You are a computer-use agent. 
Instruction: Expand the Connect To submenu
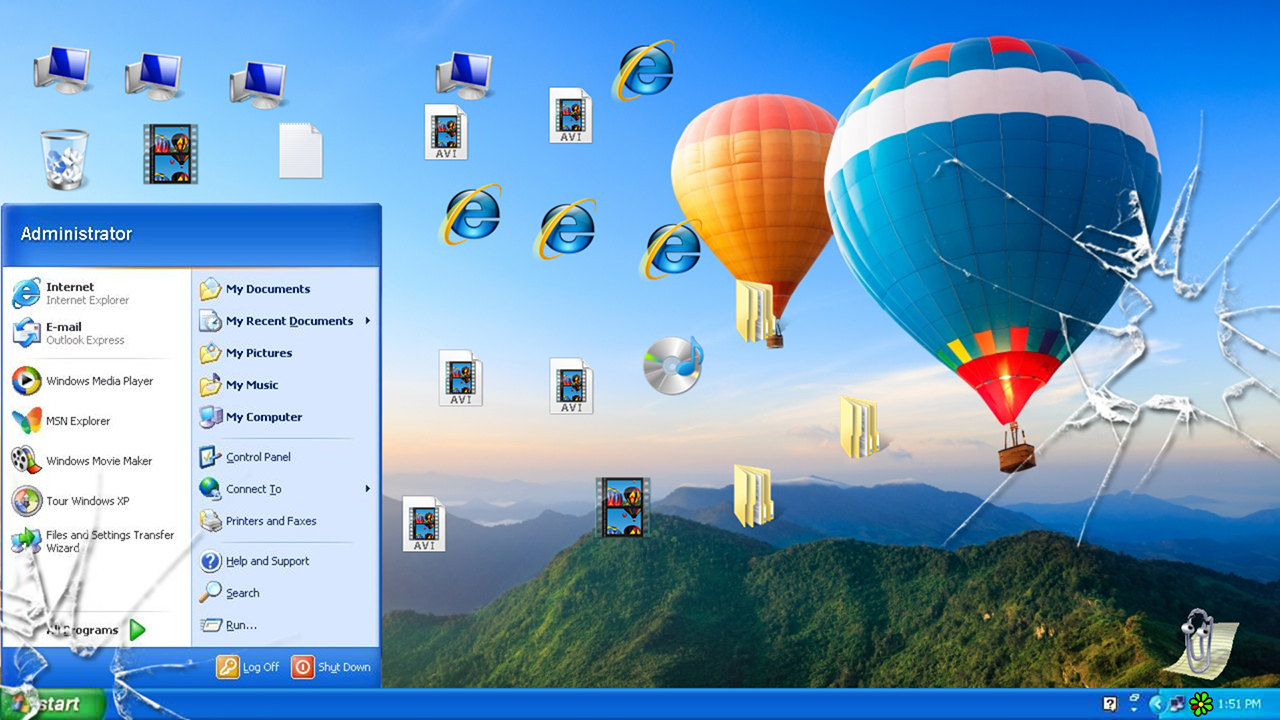pyautogui.click(x=285, y=489)
